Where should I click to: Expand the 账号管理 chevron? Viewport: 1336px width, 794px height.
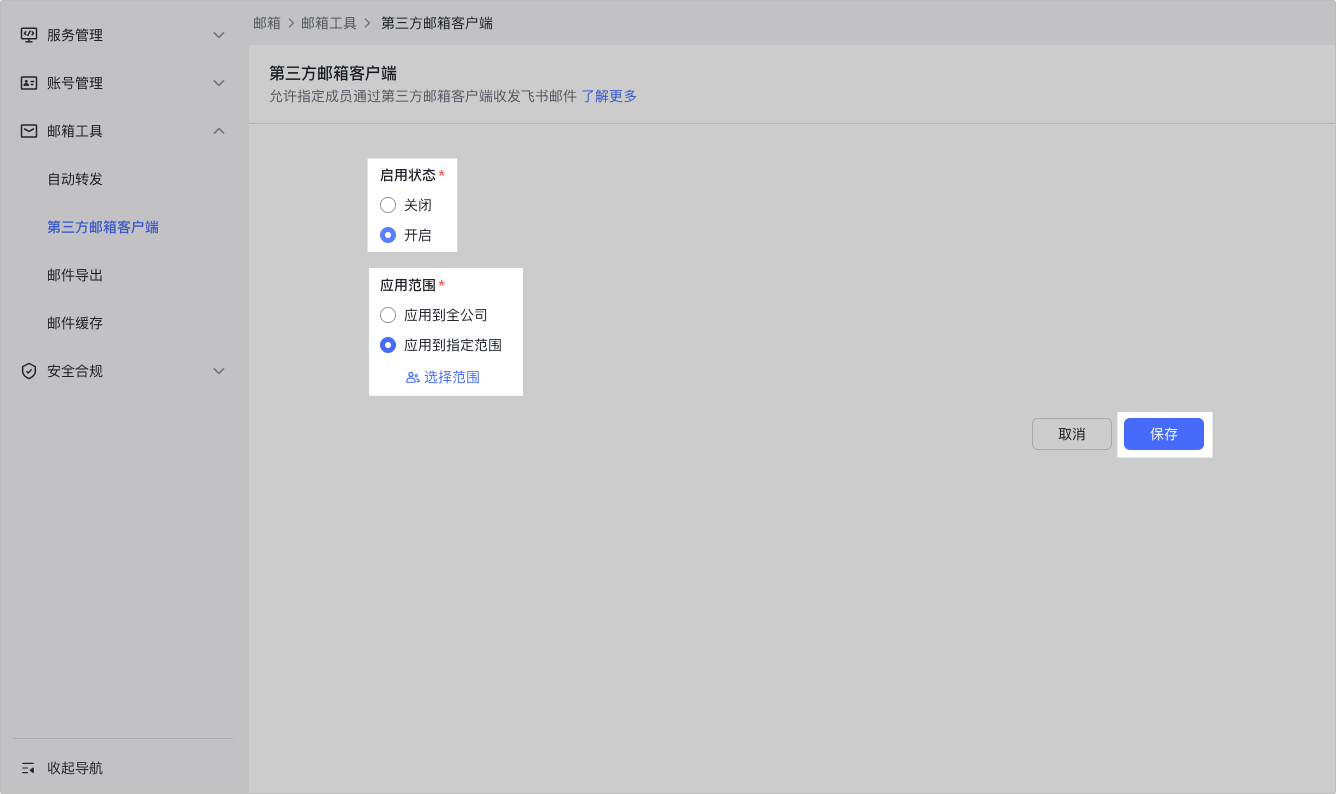tap(219, 83)
